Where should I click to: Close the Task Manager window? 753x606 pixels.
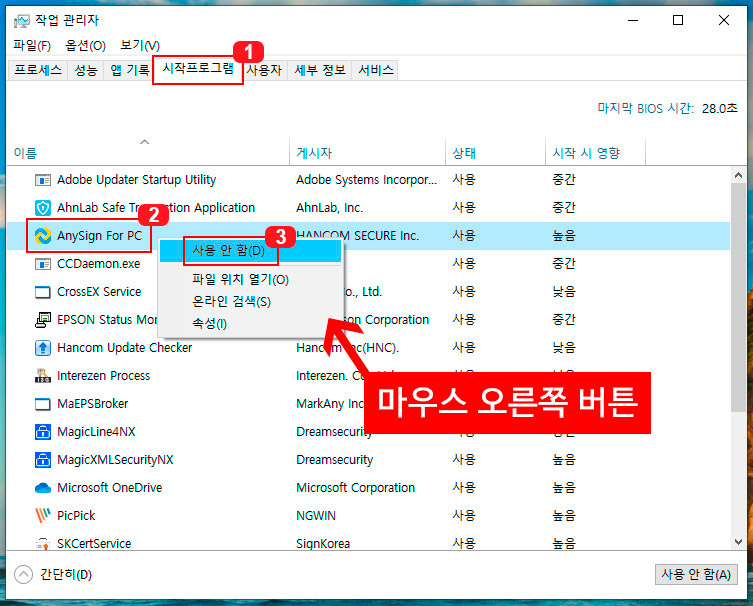click(724, 20)
